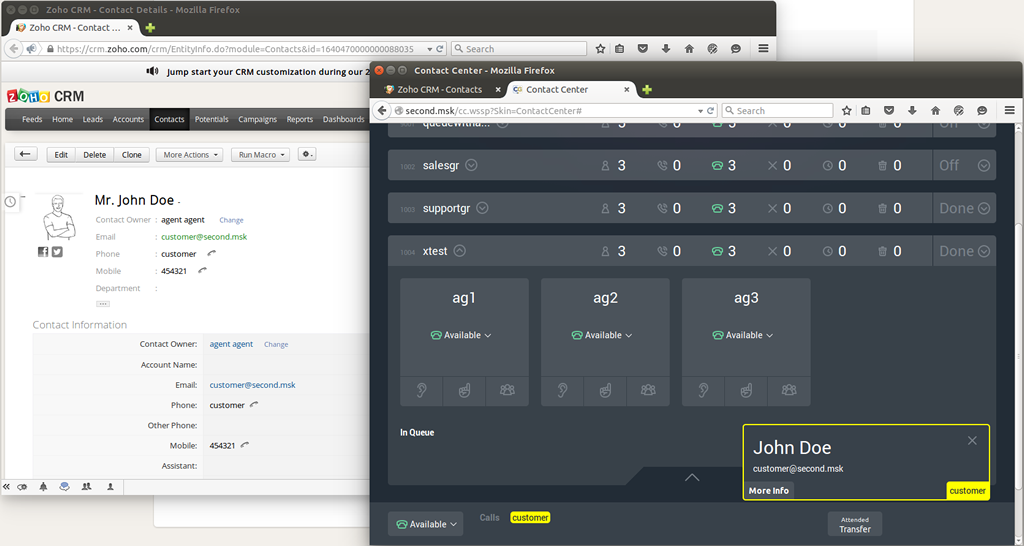The height and width of the screenshot is (546, 1024).
Task: Open the xtest Done status dropdown
Action: 964,251
